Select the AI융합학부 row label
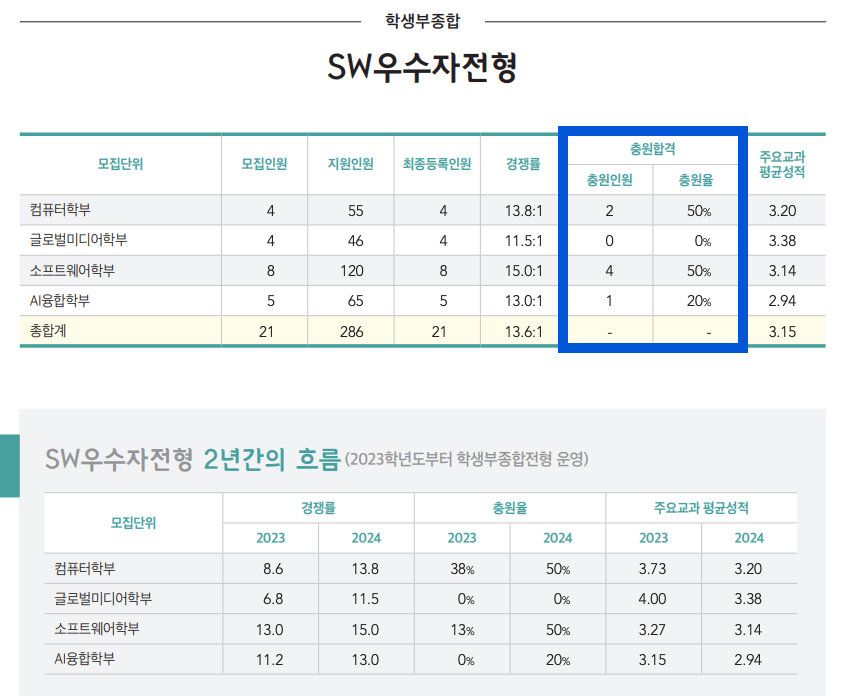 point(62,298)
